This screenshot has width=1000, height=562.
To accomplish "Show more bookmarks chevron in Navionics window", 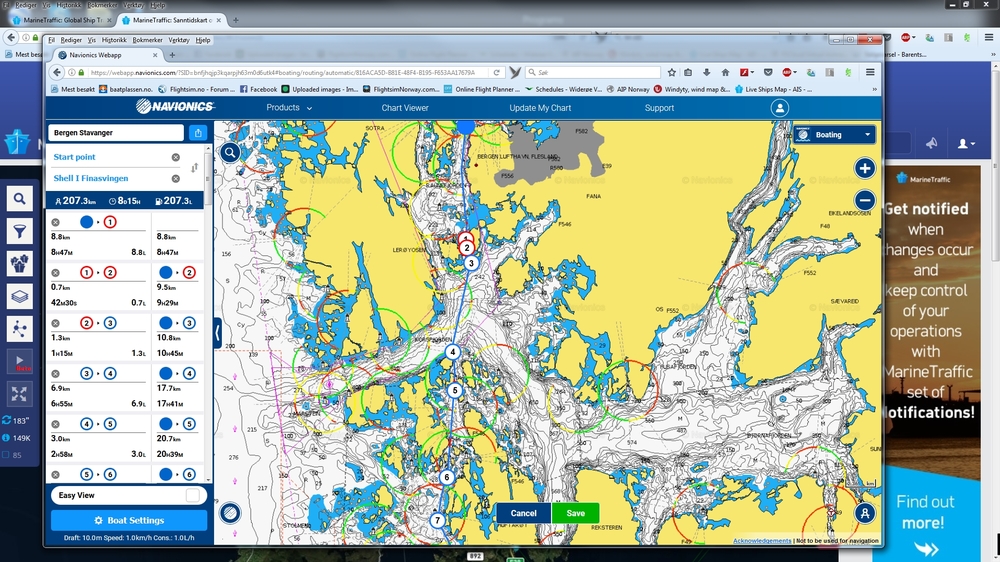I will point(874,89).
